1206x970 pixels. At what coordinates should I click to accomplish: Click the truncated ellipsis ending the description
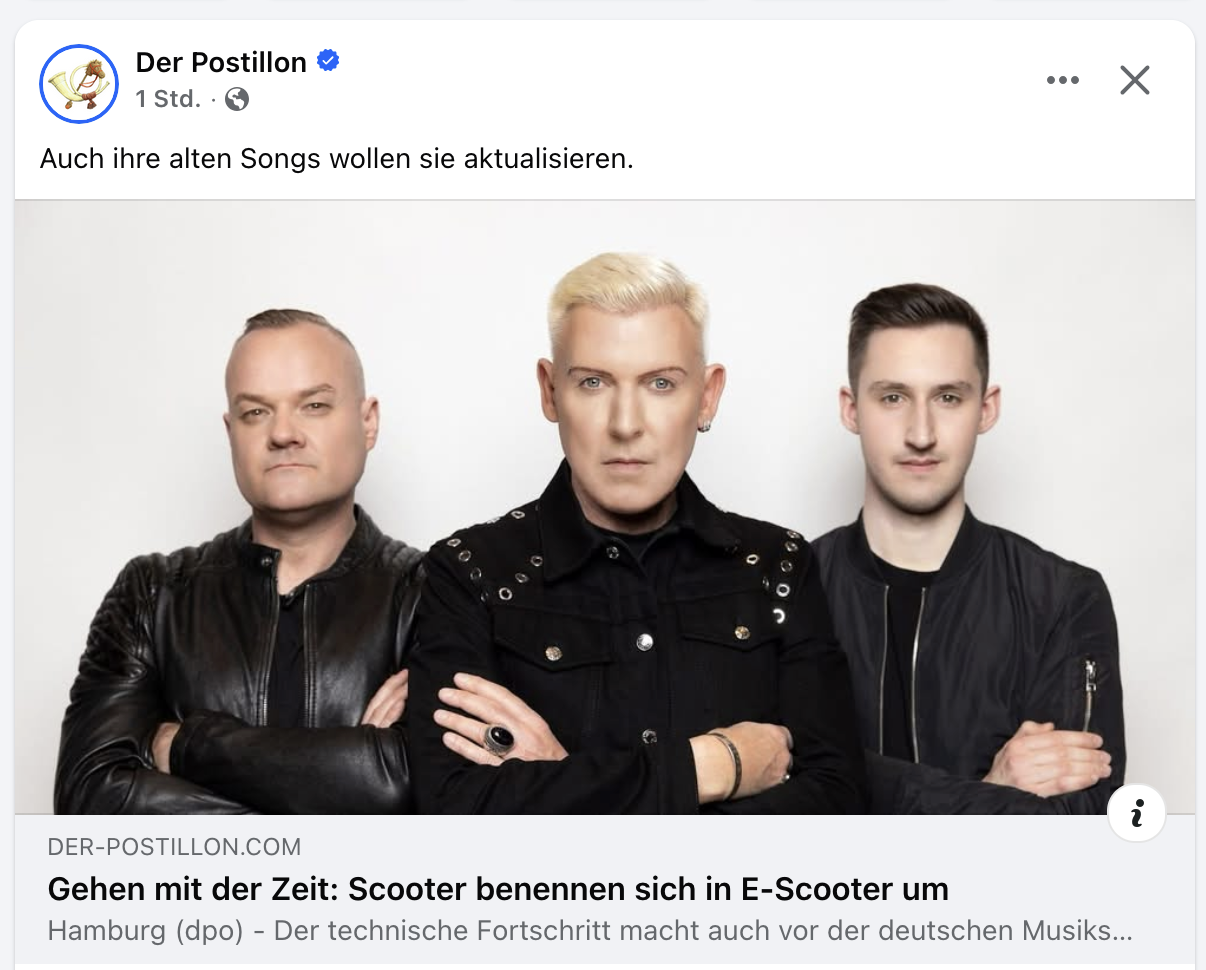click(1122, 932)
